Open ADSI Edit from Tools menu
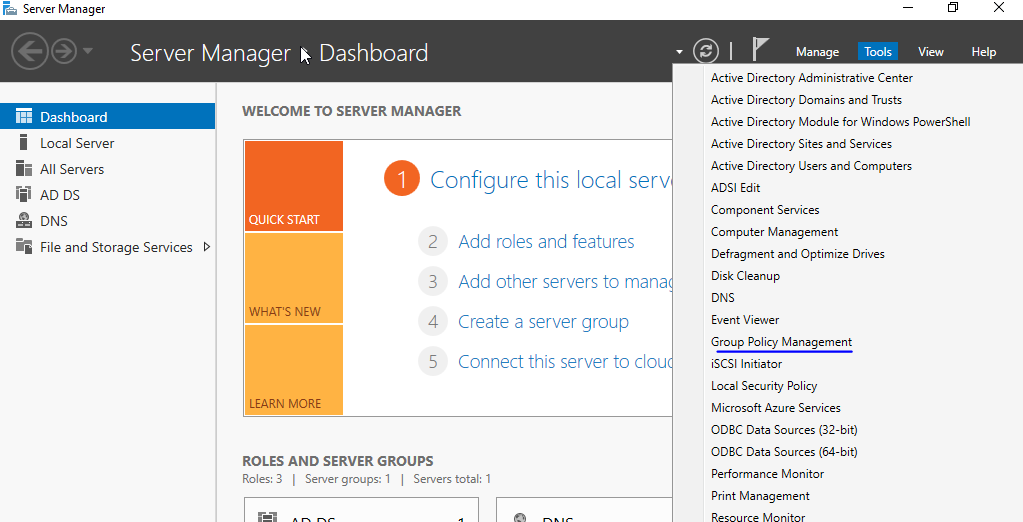This screenshot has width=1023, height=522. point(735,188)
